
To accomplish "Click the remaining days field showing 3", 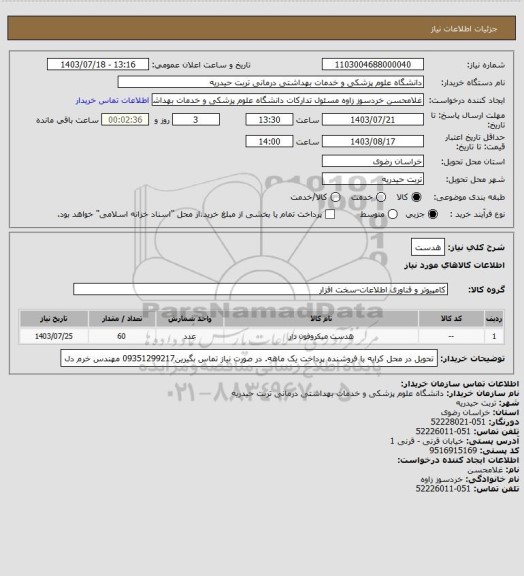I will point(196,120).
